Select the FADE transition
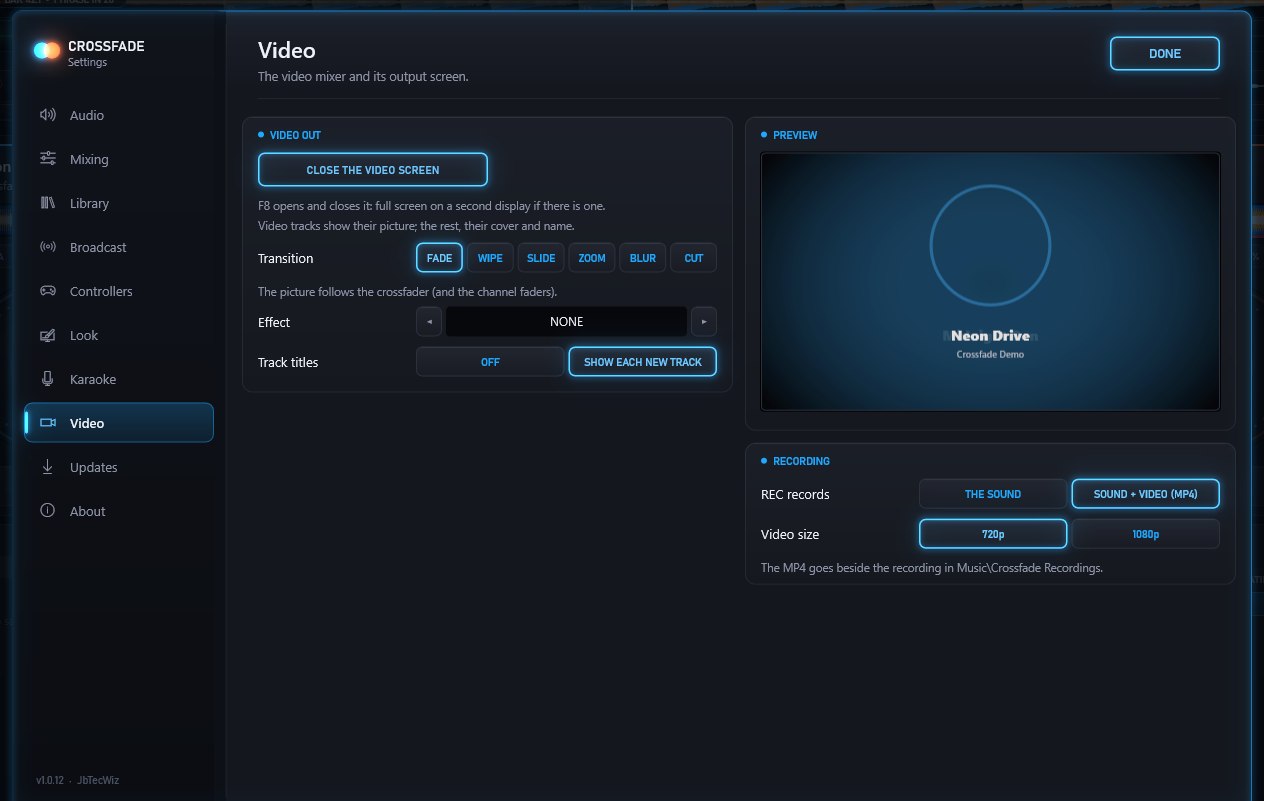 point(439,258)
